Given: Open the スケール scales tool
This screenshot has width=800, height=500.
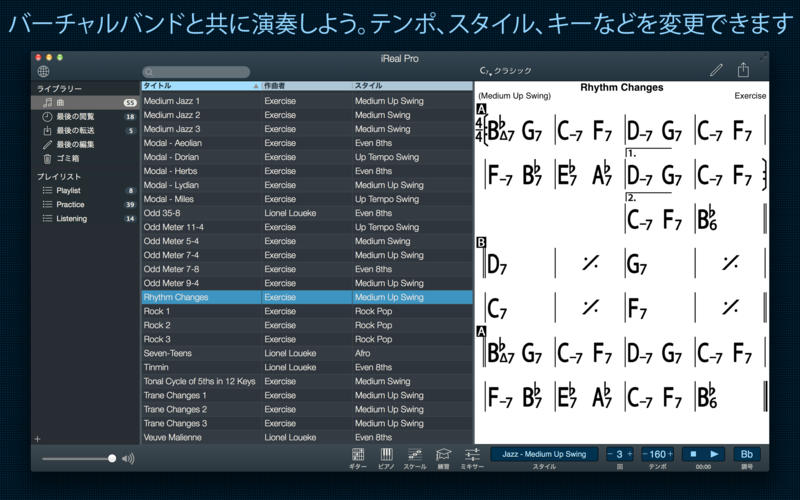Looking at the screenshot, I should click(415, 458).
